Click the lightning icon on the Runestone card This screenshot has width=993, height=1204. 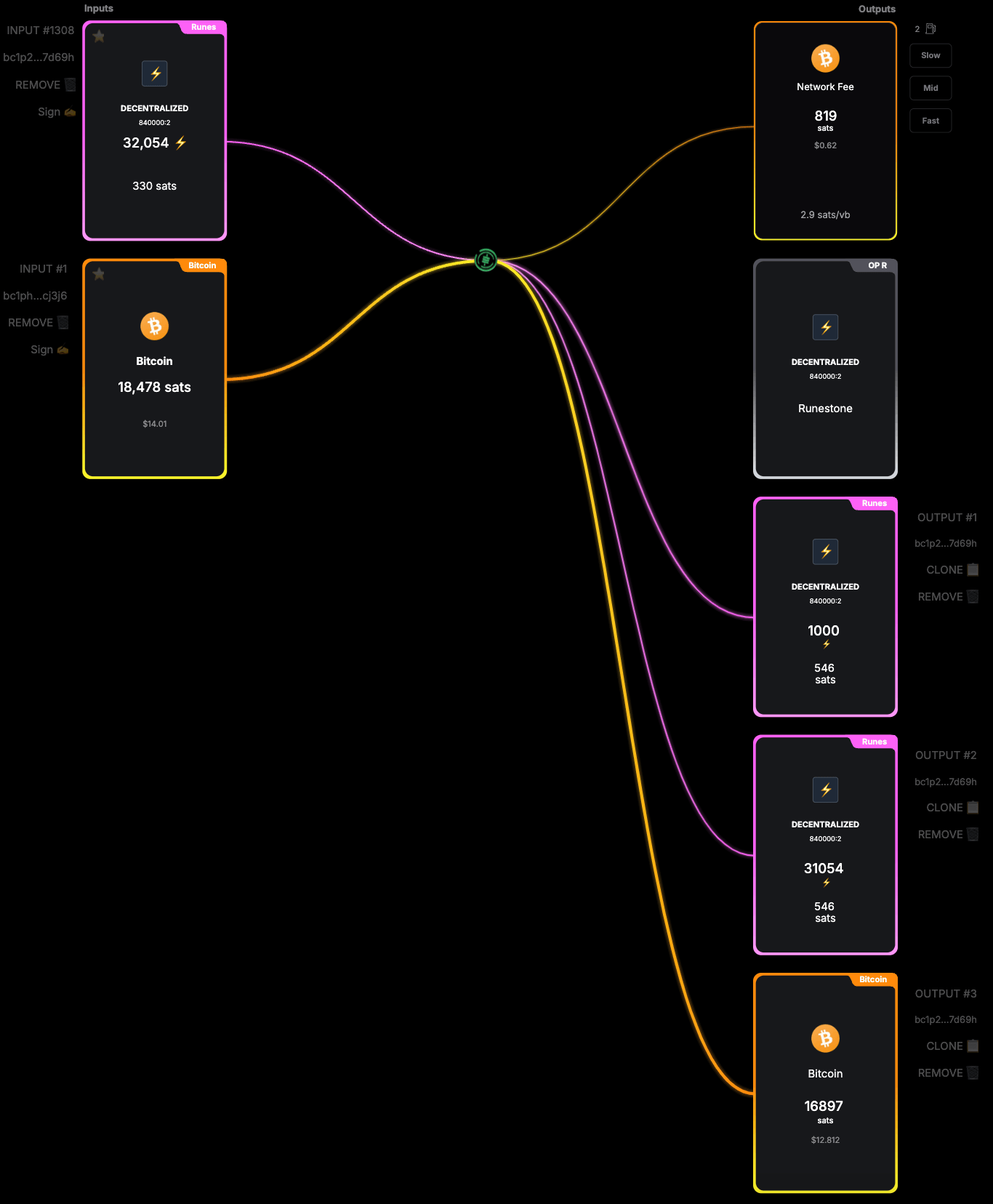[x=825, y=327]
